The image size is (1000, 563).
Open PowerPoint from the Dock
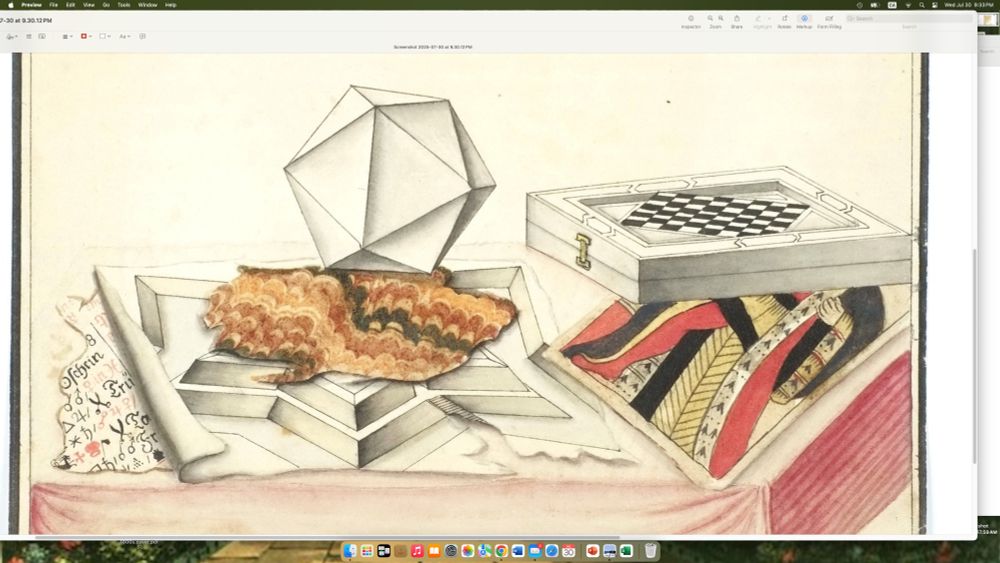(x=592, y=550)
